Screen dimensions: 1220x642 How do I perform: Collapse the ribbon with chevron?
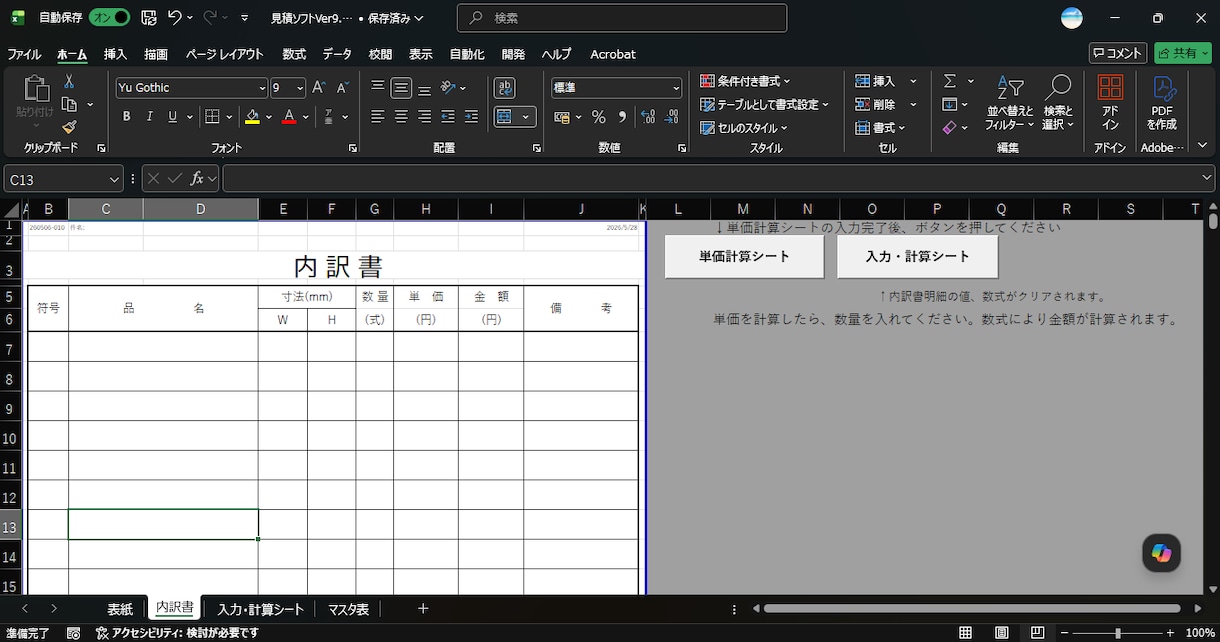pos(1204,147)
